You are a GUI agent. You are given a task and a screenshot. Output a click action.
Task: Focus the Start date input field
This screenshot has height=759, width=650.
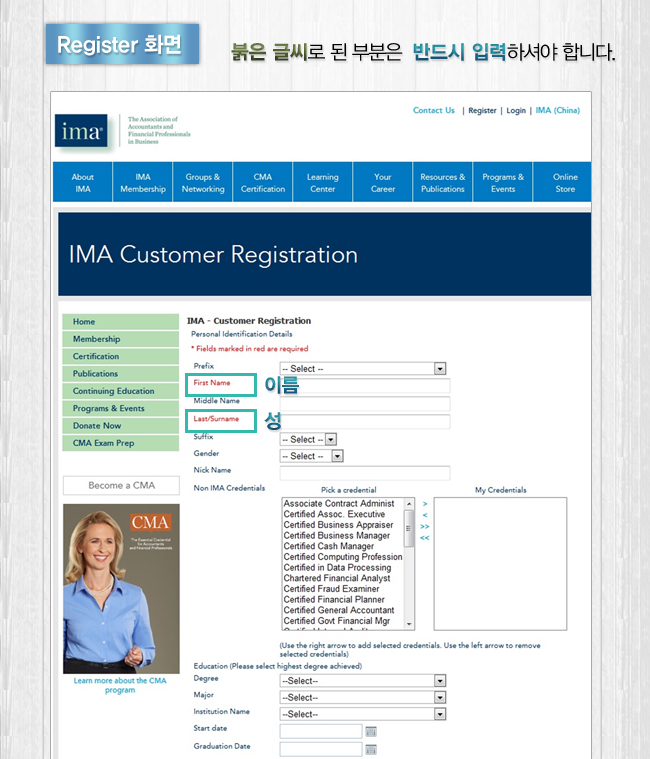(x=321, y=731)
